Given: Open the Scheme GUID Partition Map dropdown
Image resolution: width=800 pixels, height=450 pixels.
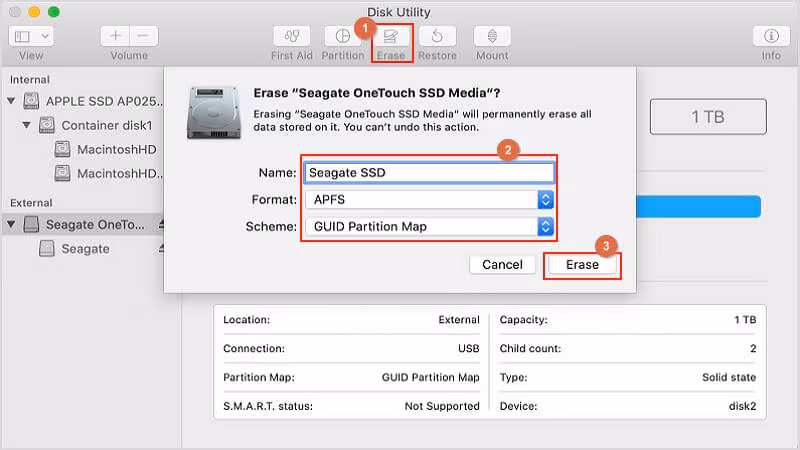Looking at the screenshot, I should point(429,227).
